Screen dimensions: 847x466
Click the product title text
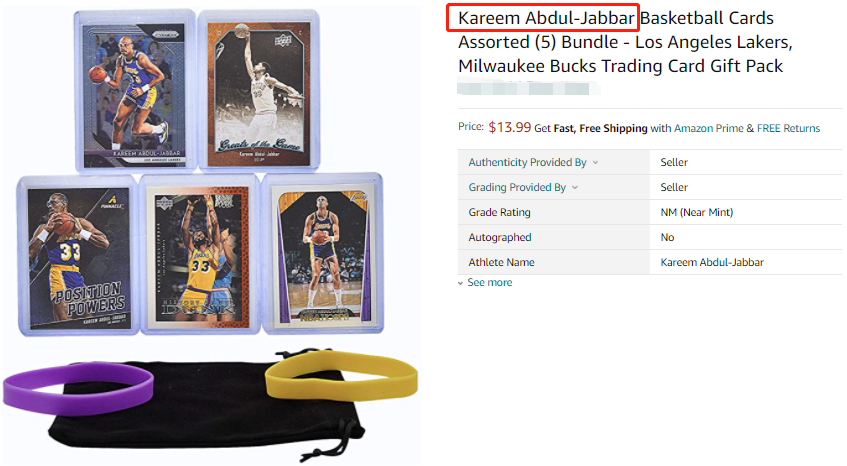[x=625, y=42]
